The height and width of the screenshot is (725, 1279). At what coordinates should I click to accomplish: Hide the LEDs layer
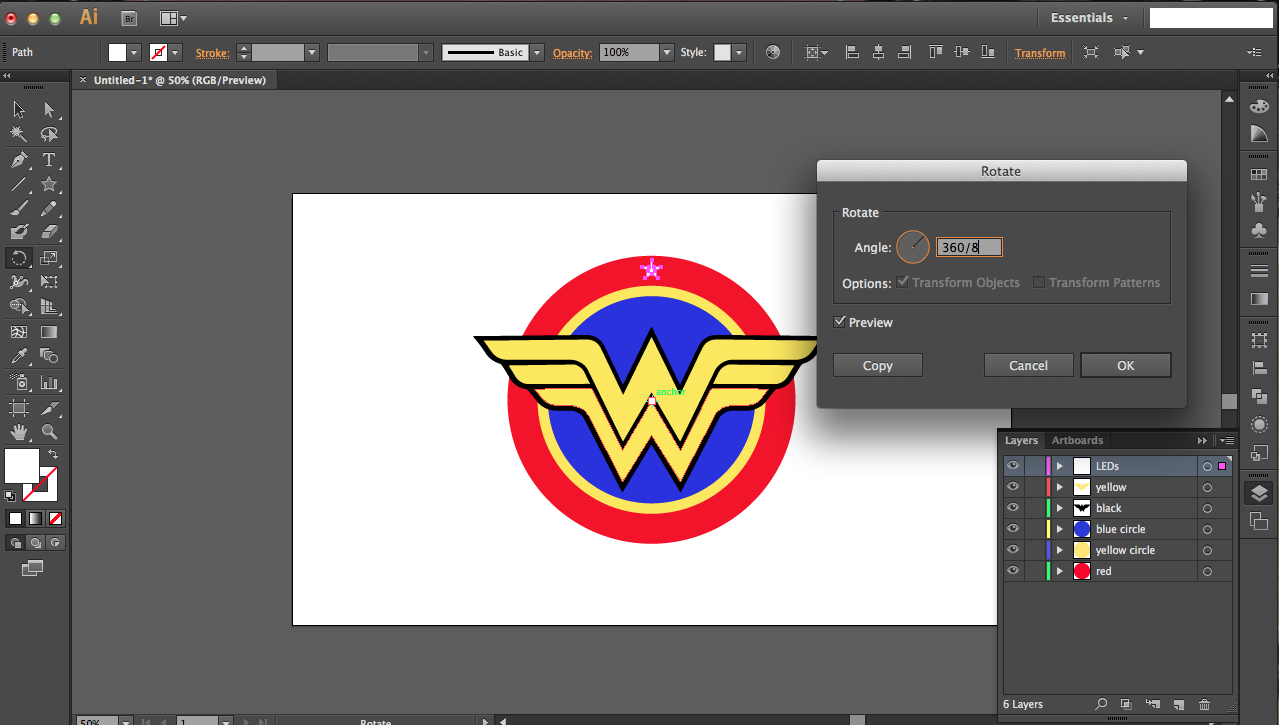point(1013,466)
